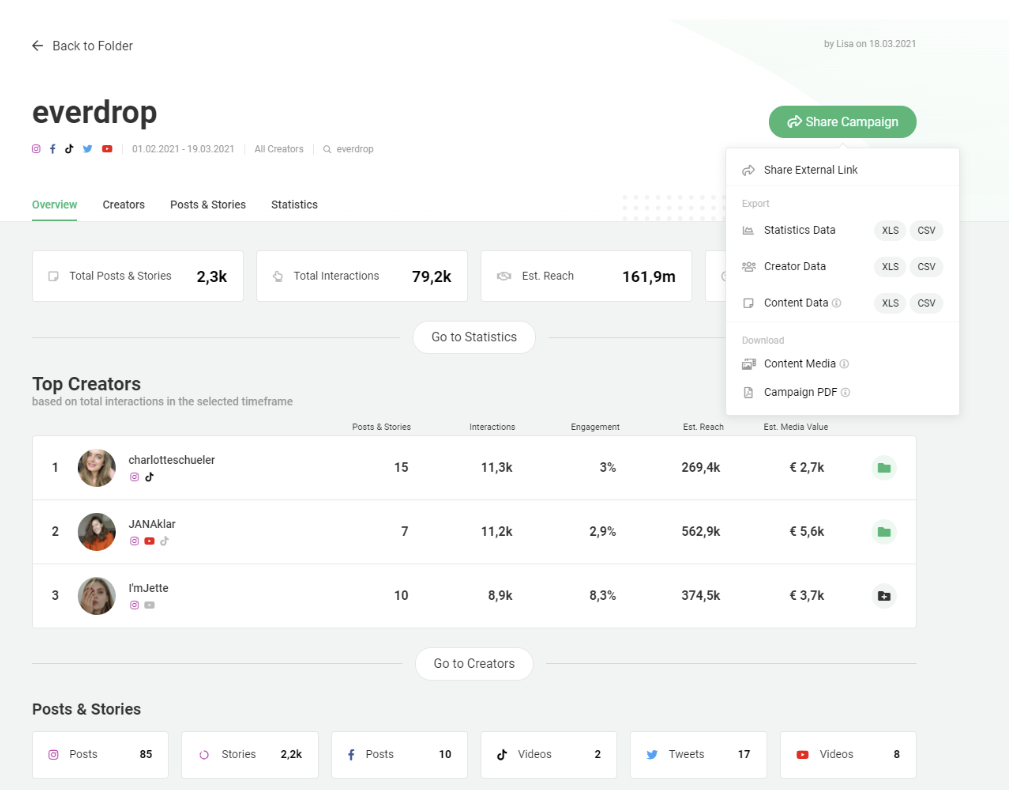Click info icon next to Content Data
Viewport: 1014px width, 798px height.
point(837,303)
